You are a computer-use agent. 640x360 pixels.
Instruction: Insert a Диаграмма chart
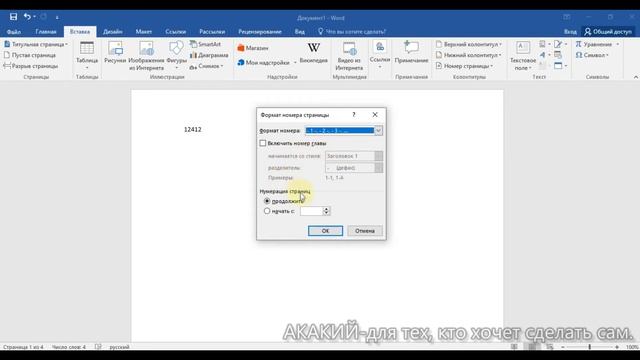[x=209, y=55]
